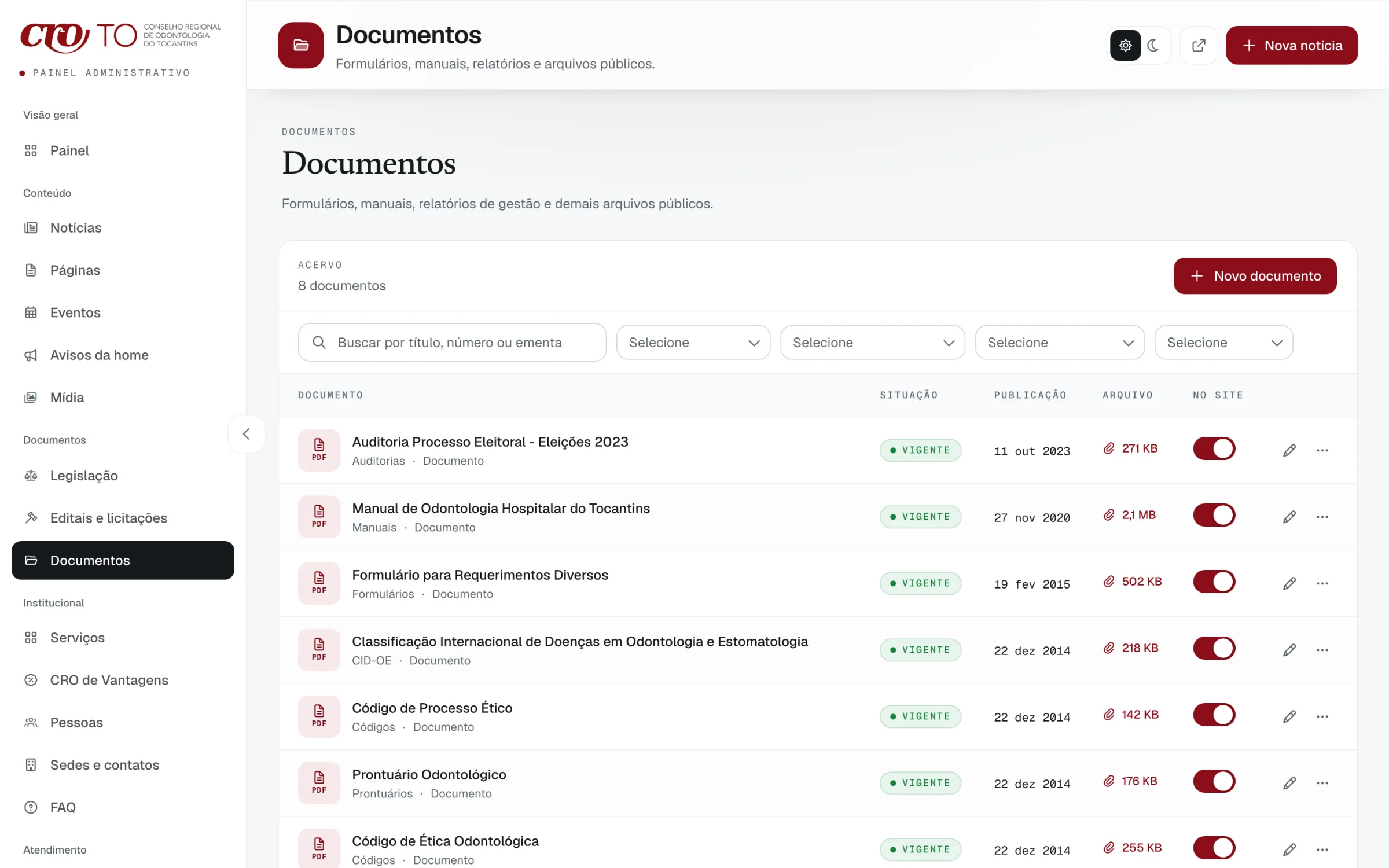Click Novo documento button
Viewport: 1389px width, 868px height.
tap(1255, 276)
